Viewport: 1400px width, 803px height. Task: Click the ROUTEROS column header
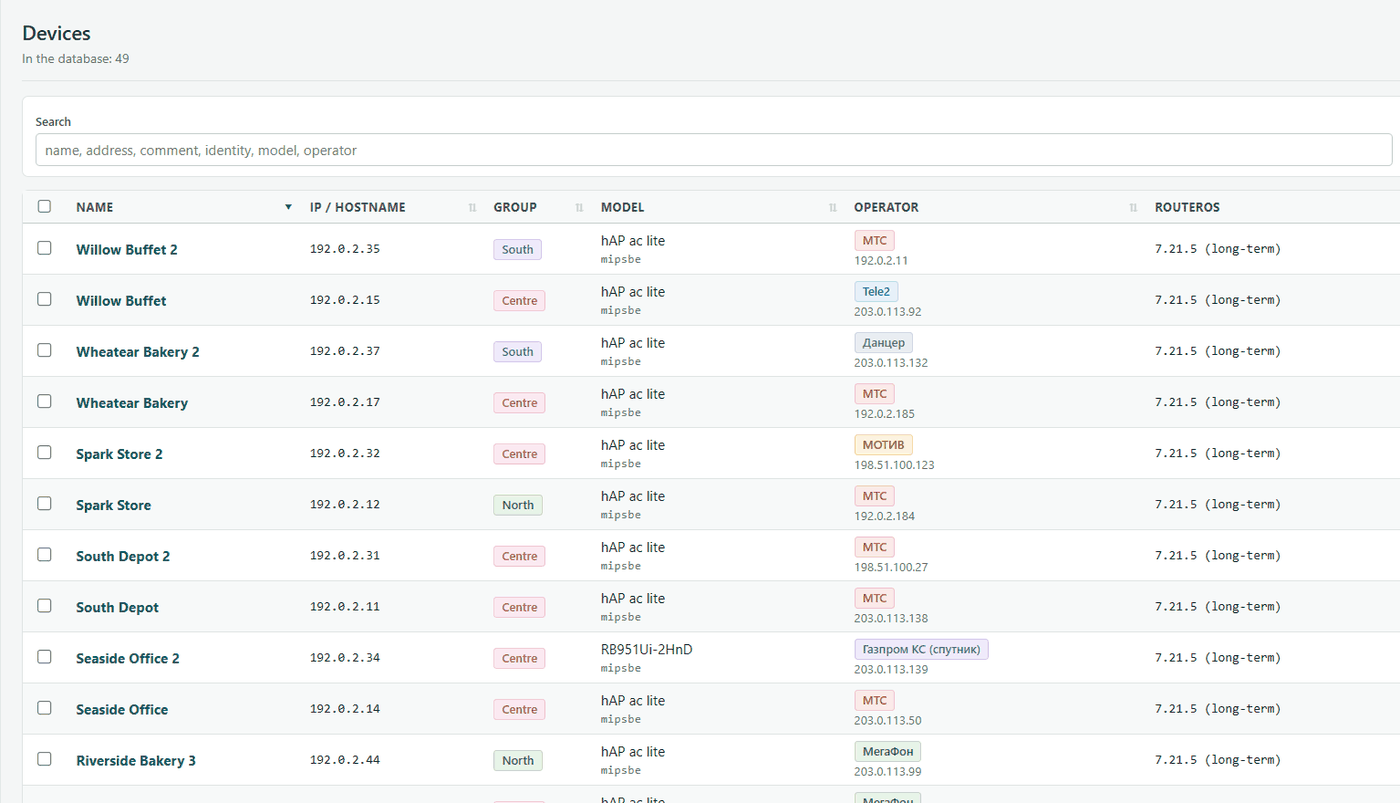[1187, 207]
